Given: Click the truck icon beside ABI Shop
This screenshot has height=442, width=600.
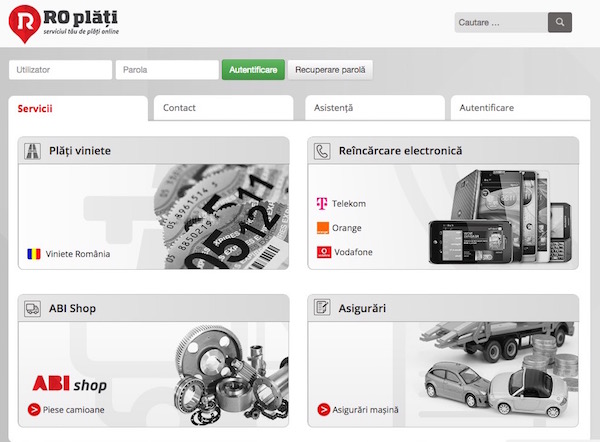Looking at the screenshot, I should [32, 308].
